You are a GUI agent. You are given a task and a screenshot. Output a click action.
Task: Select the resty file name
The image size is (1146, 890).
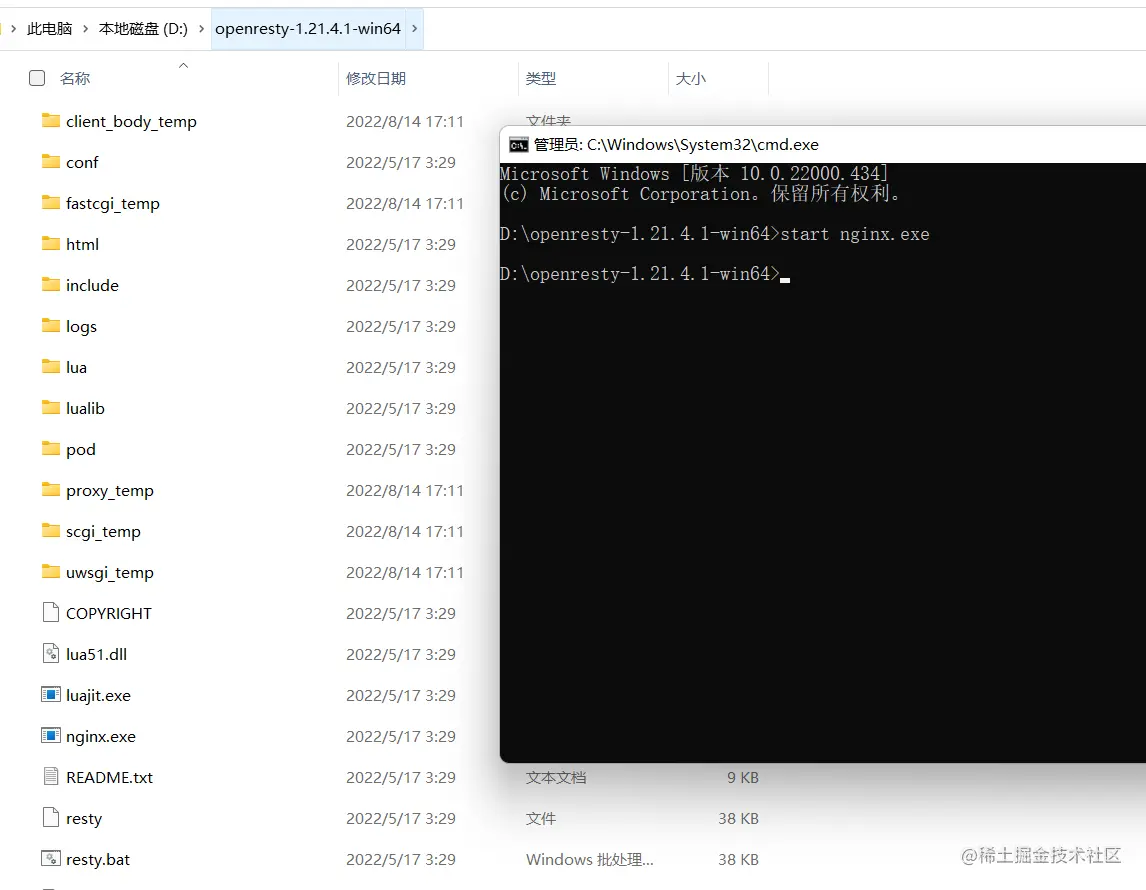click(84, 818)
